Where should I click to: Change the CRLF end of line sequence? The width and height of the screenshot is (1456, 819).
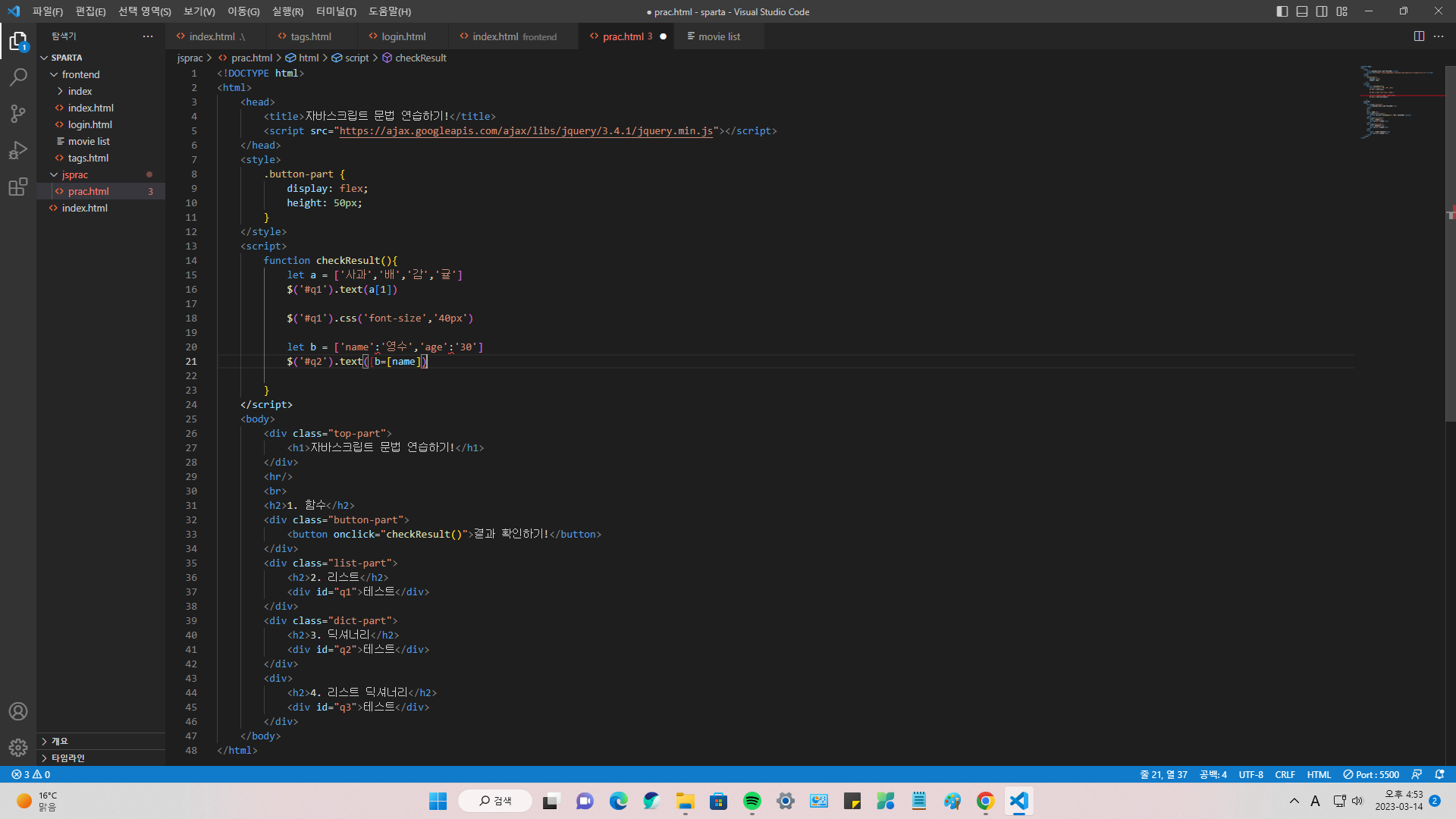coord(1285,774)
